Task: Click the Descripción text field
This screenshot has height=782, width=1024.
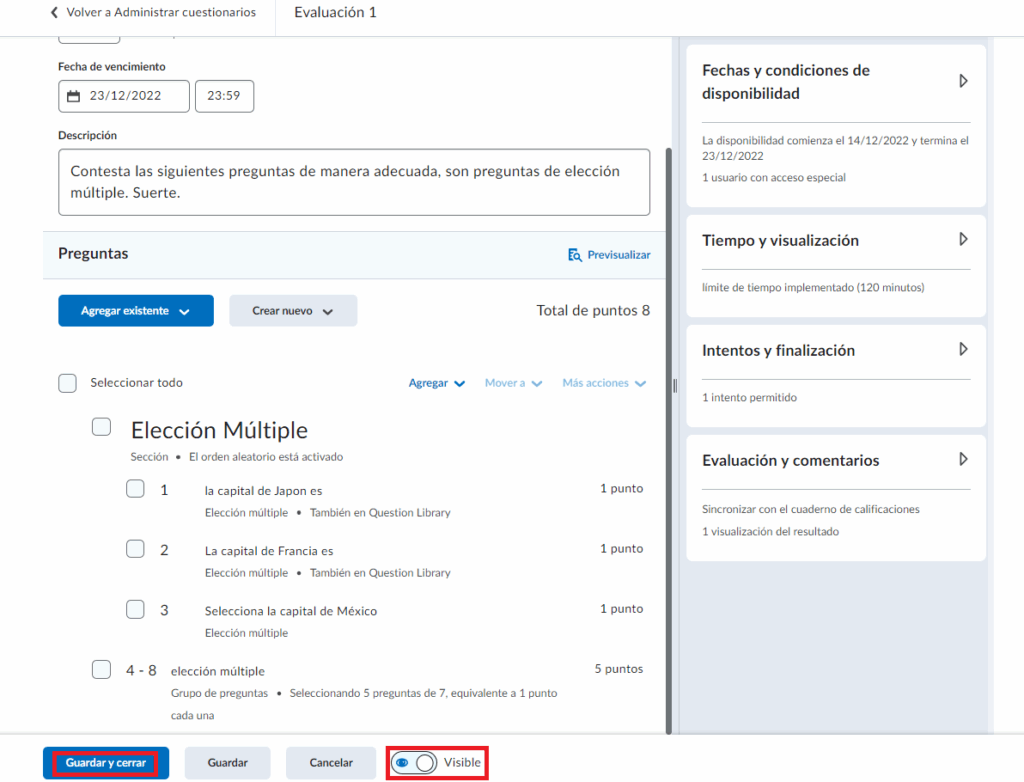Action: point(354,182)
